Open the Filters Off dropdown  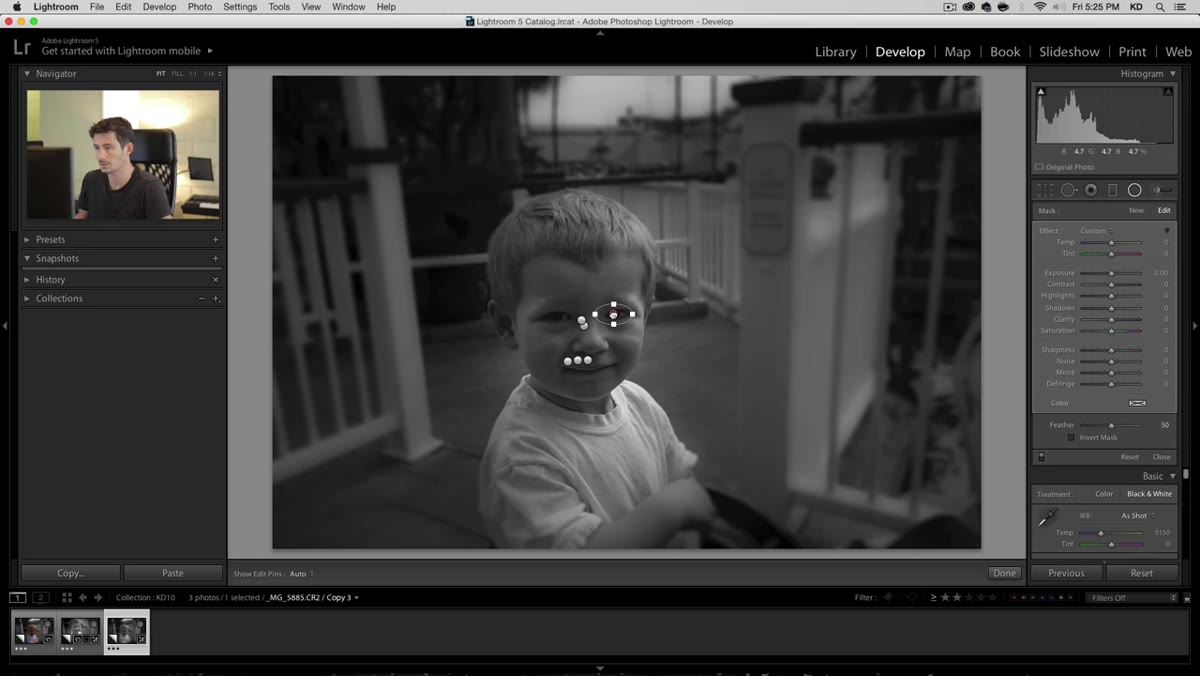click(x=1132, y=598)
